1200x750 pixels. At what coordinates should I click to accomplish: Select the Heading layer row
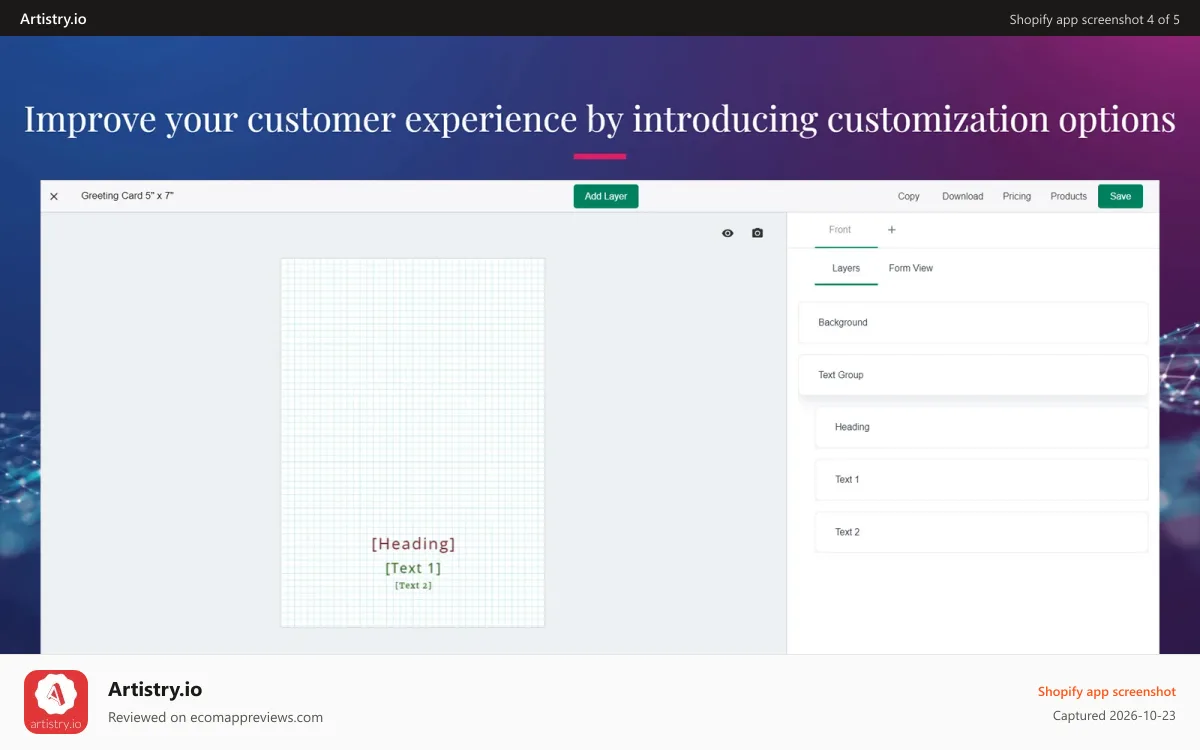(x=981, y=427)
